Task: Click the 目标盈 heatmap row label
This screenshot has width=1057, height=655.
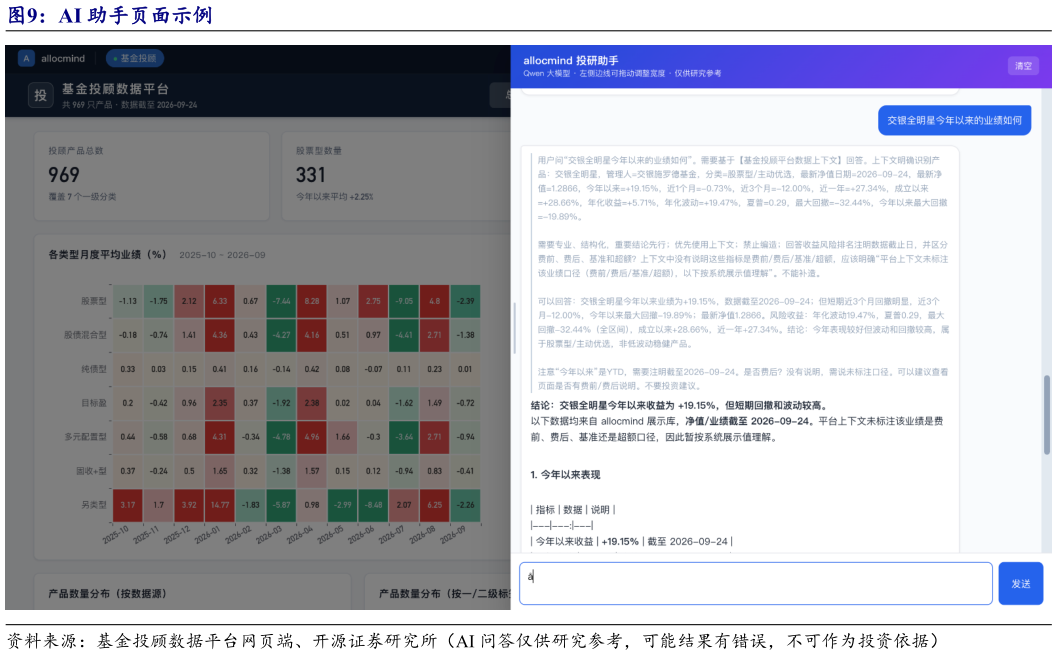Action: (94, 403)
